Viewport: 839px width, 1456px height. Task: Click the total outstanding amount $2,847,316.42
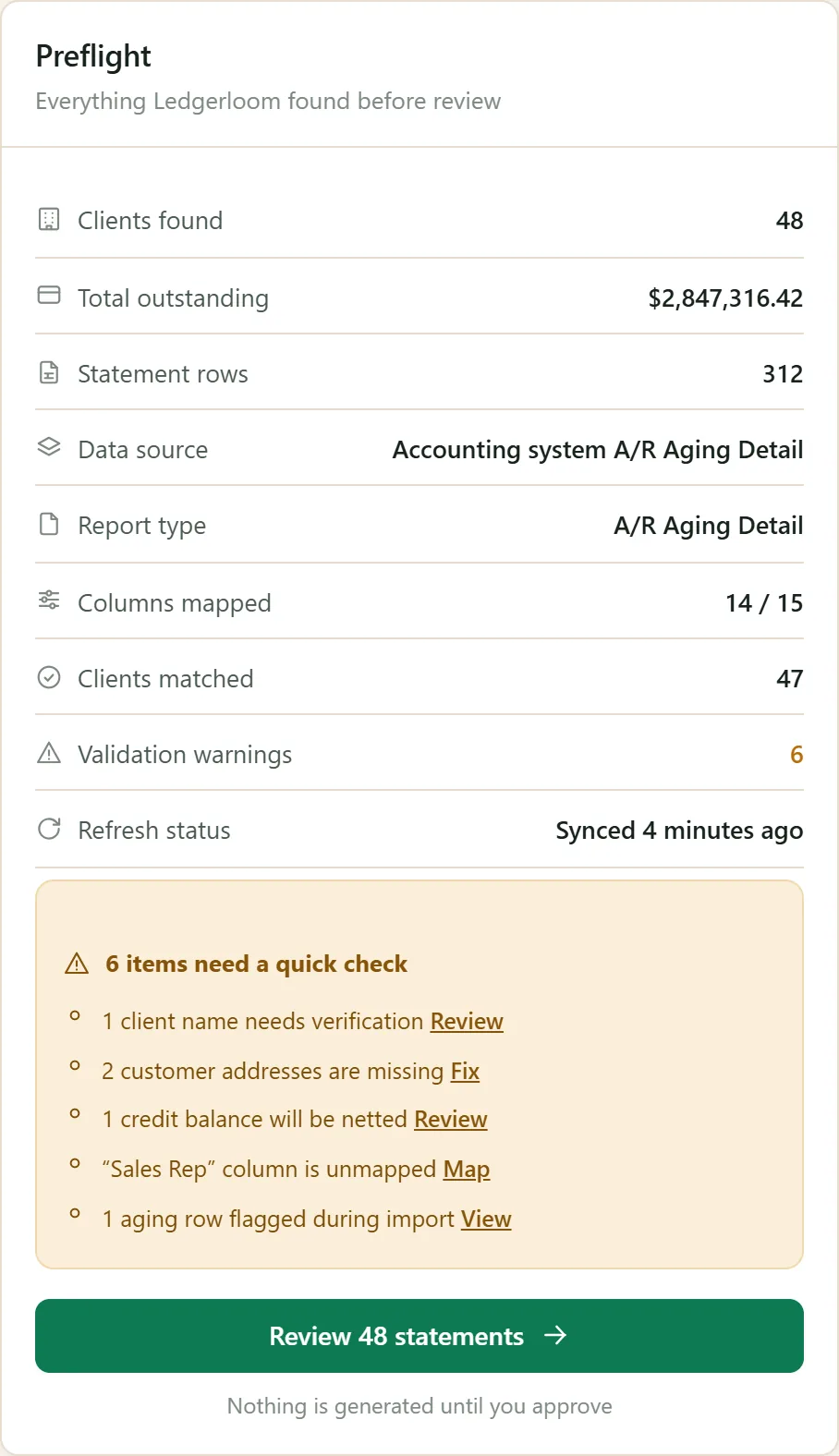click(725, 298)
